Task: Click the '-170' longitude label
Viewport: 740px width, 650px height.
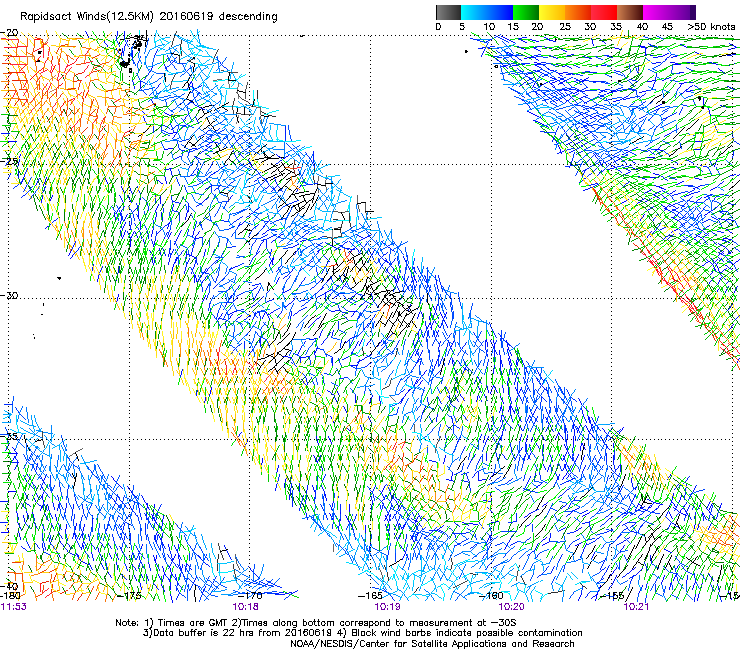Action: tap(250, 596)
